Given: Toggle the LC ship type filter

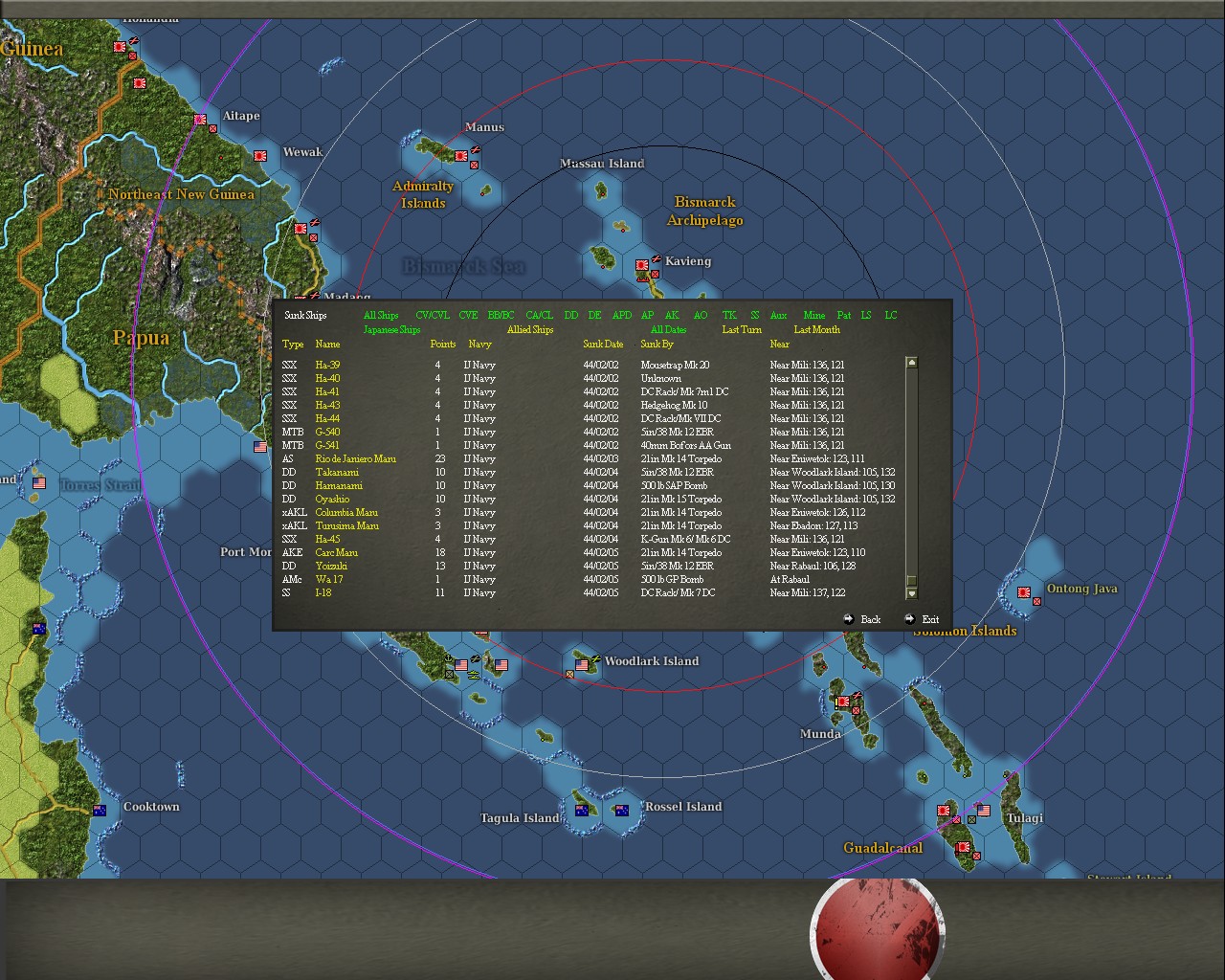Looking at the screenshot, I should click(891, 315).
